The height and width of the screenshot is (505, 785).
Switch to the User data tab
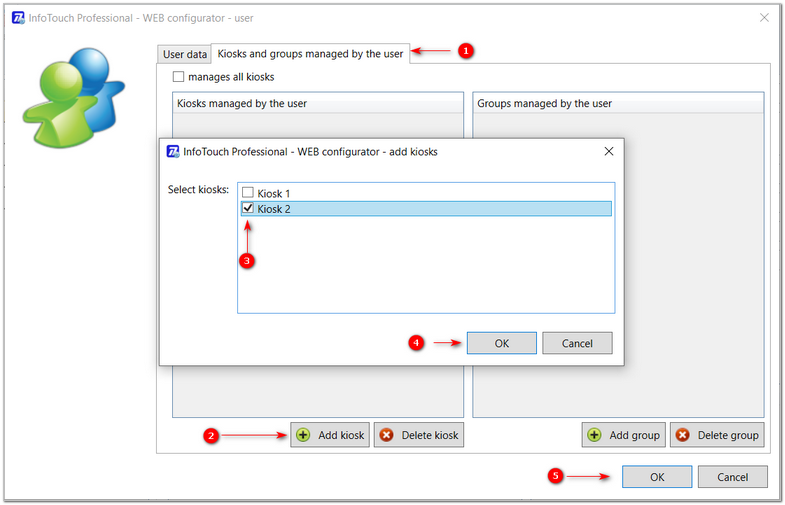pyautogui.click(x=185, y=54)
